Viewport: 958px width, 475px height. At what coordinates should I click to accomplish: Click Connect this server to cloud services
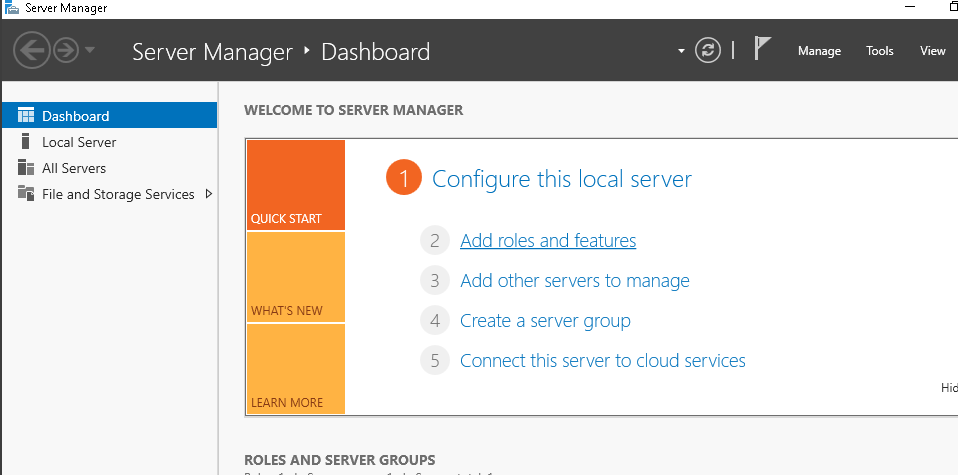tap(602, 361)
